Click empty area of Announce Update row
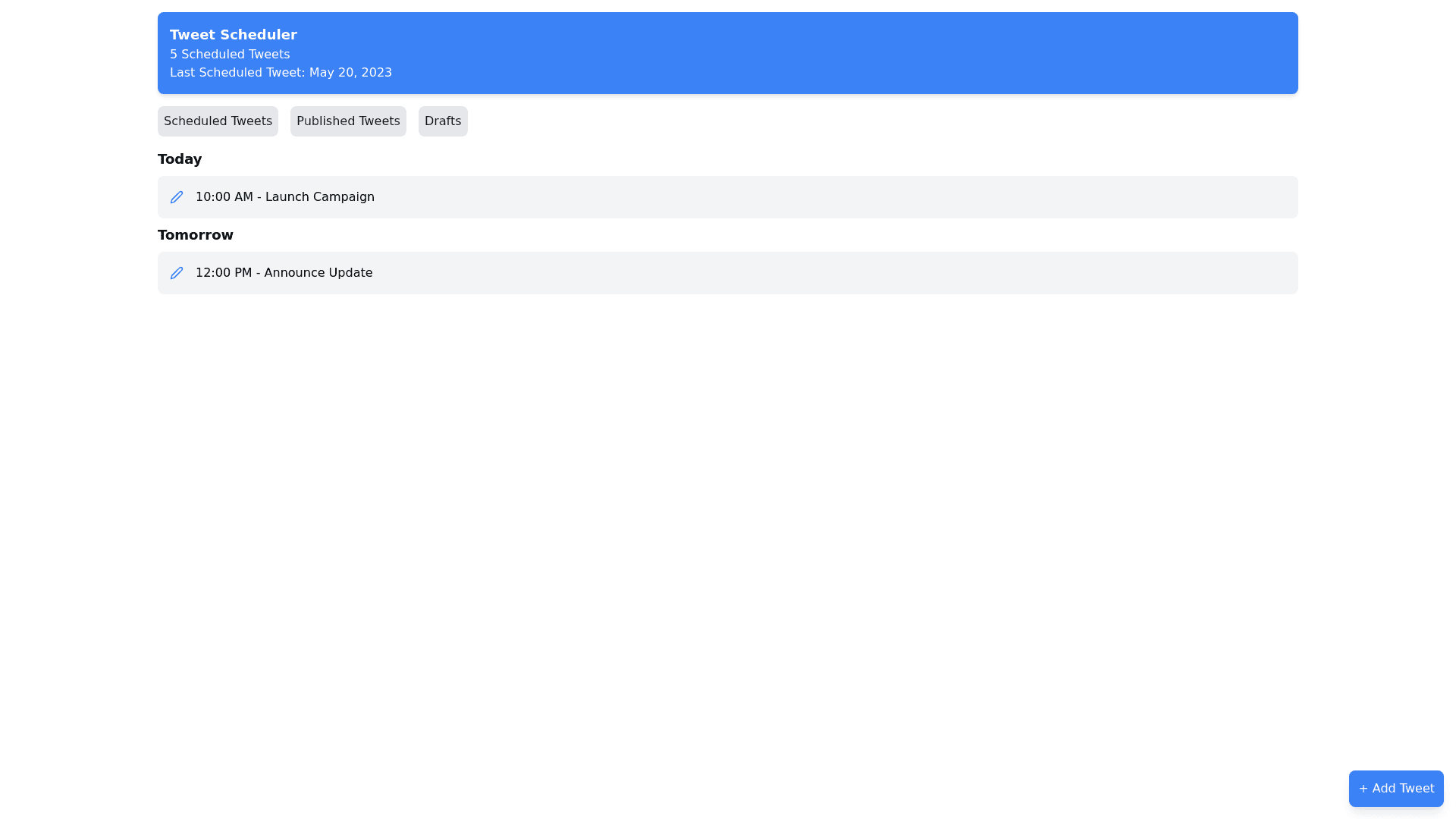Image resolution: width=1456 pixels, height=819 pixels. 834,273
